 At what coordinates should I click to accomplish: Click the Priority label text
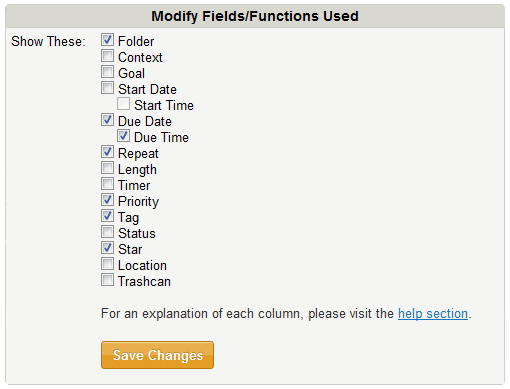[x=138, y=202]
